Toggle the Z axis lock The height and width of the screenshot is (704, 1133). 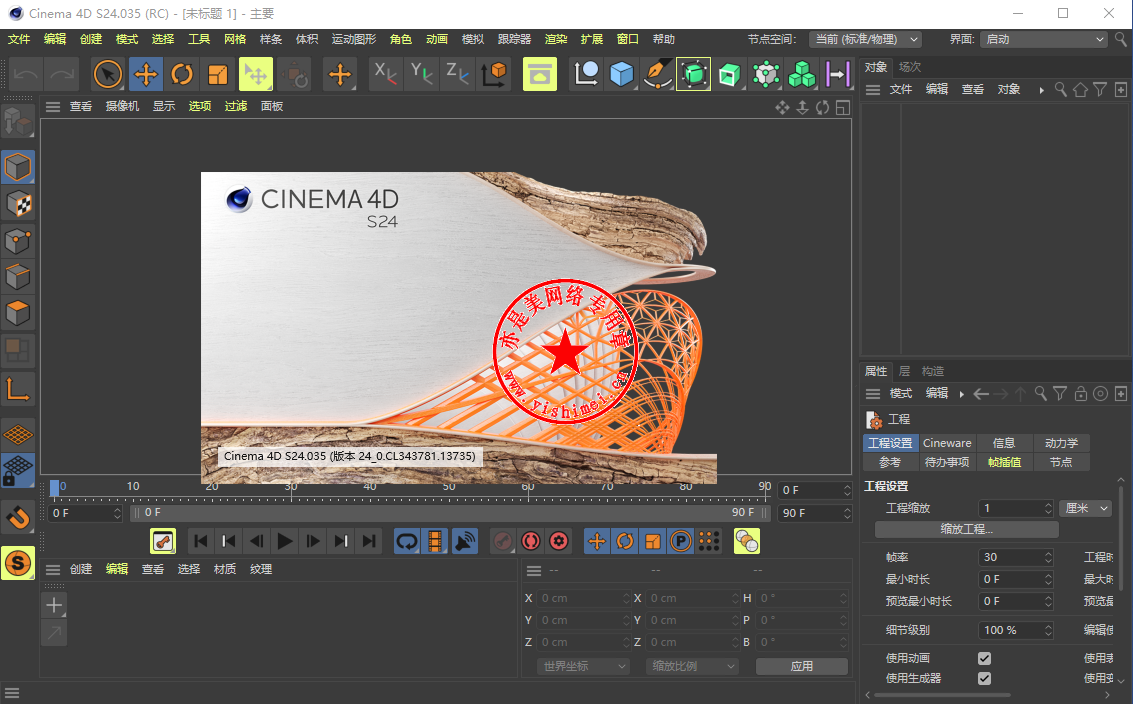tap(457, 74)
